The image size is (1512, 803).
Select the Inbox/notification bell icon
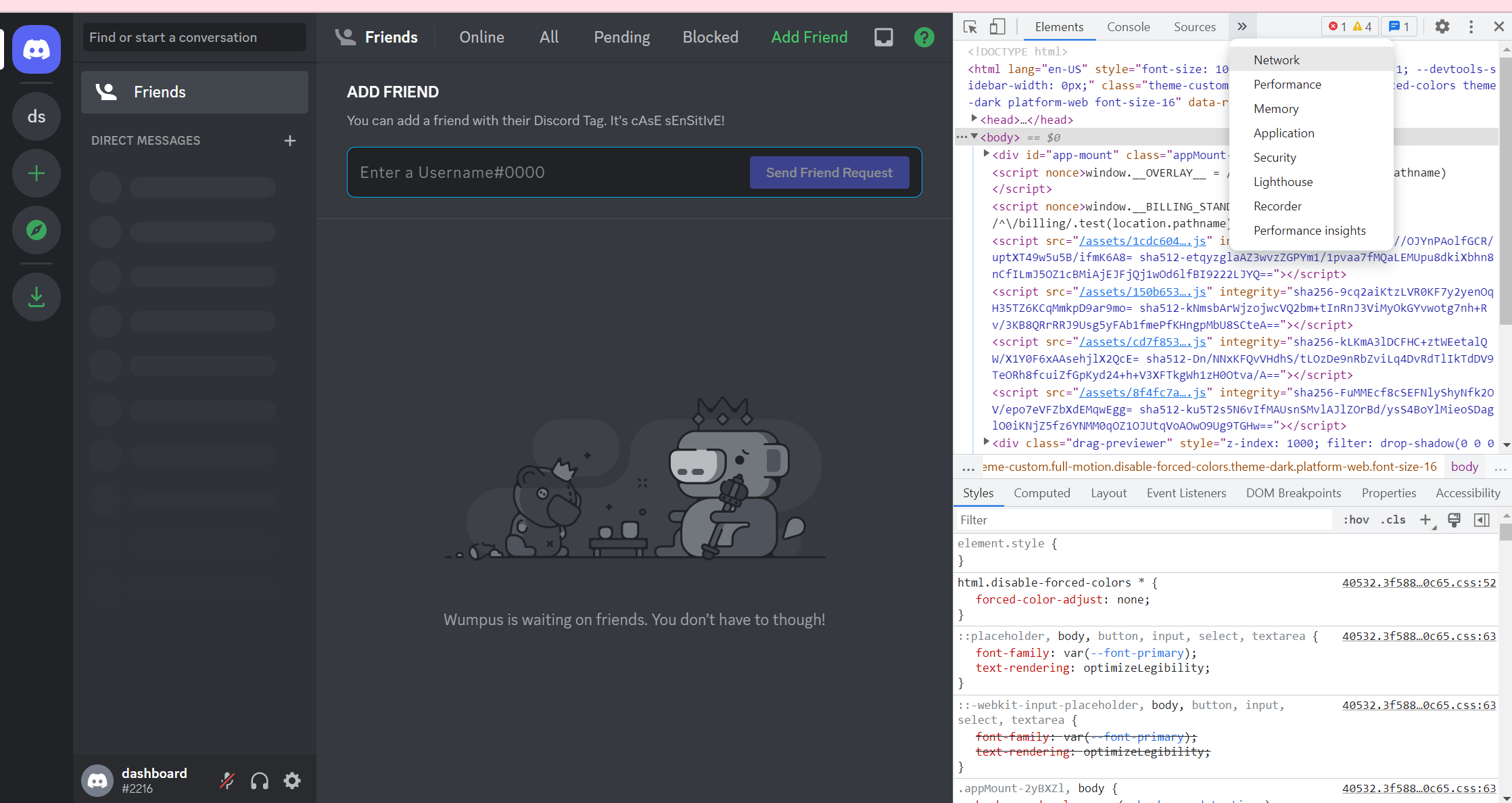(884, 37)
